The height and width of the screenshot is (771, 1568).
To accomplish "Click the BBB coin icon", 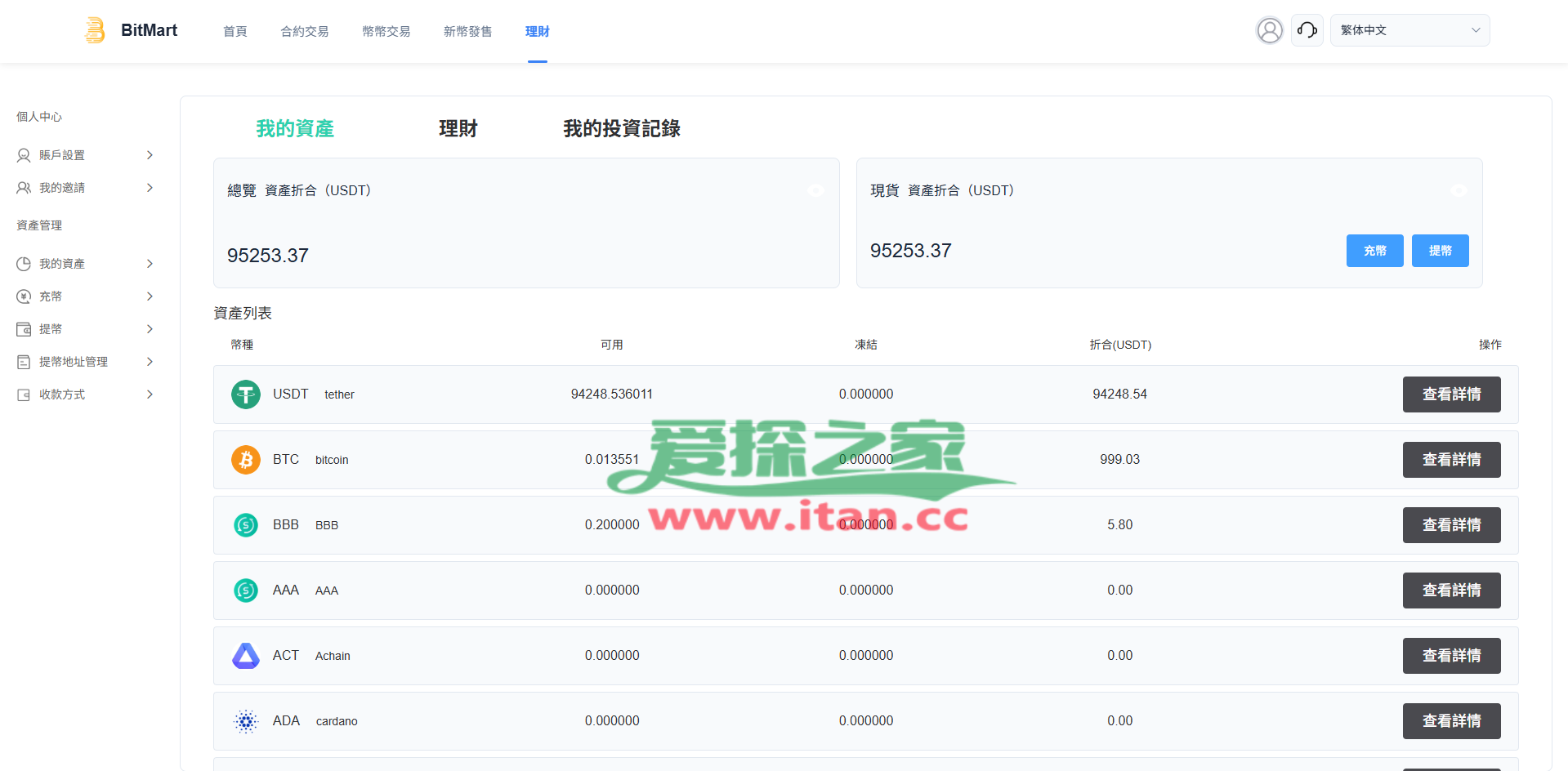I will 245,525.
